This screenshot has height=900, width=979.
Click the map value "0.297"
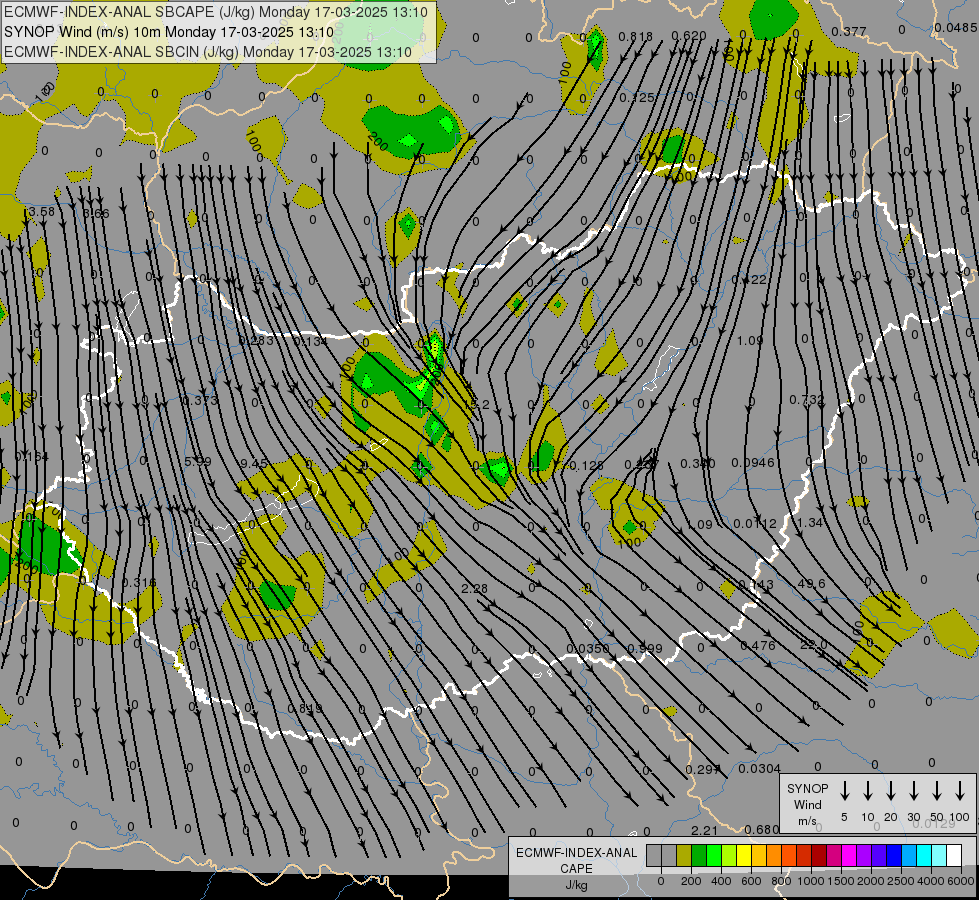(x=703, y=769)
